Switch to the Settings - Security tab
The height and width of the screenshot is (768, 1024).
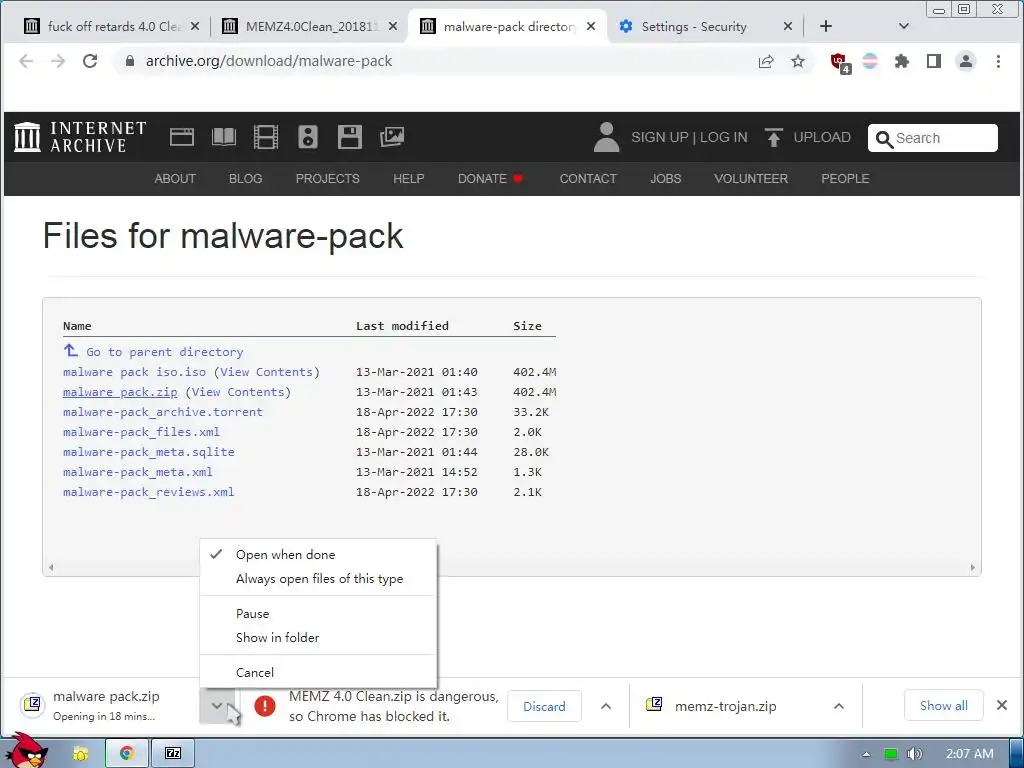704,26
